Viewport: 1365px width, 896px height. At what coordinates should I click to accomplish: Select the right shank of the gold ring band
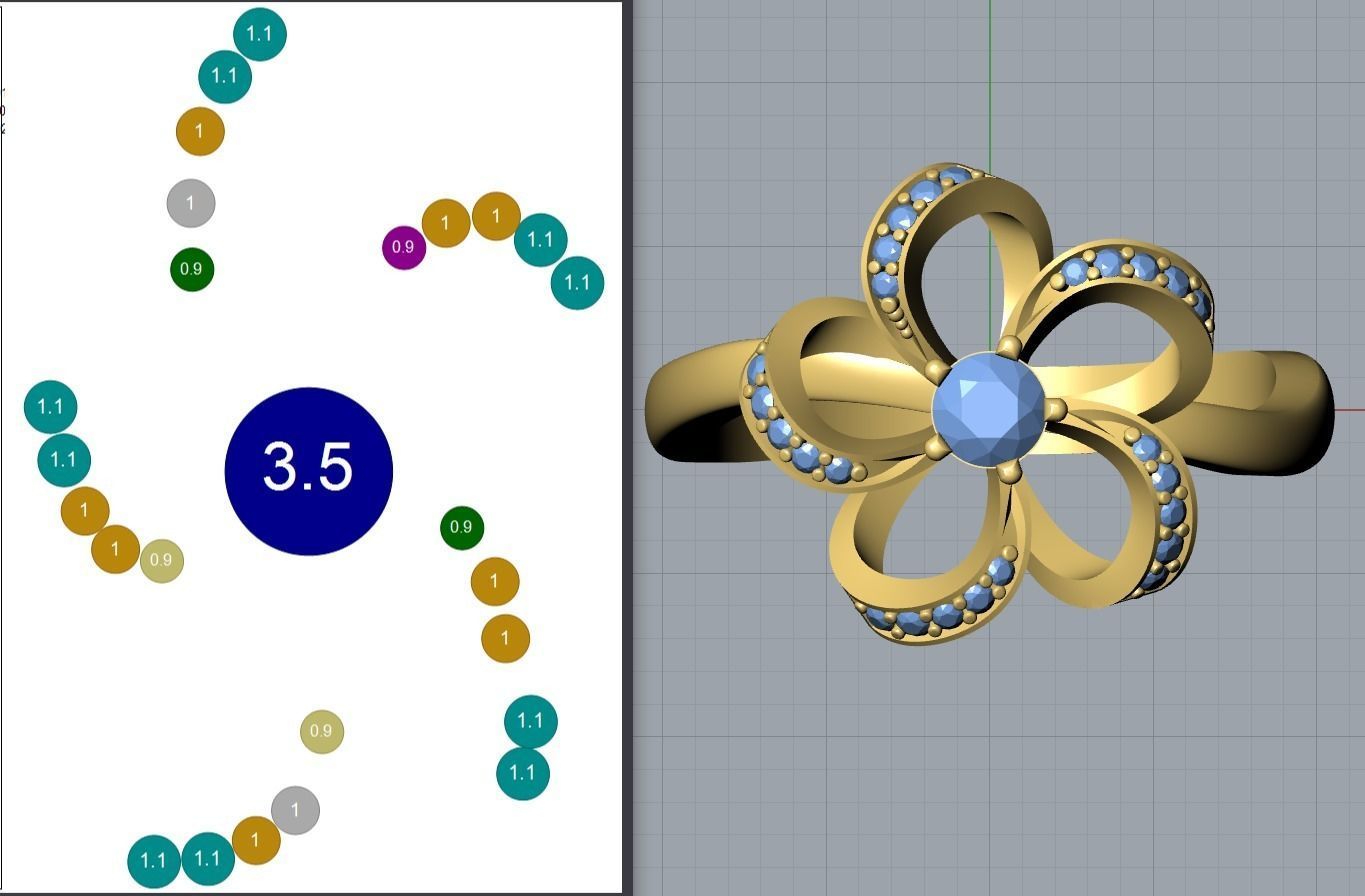pos(1270,412)
